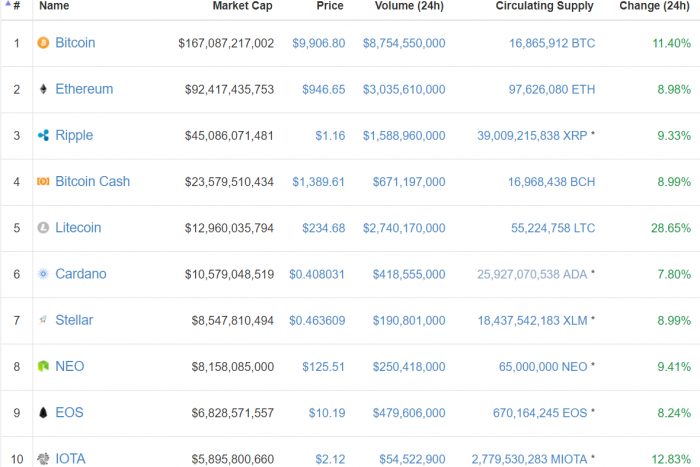Click the NEO logo icon
Viewport: 700px width, 467px height.
(x=43, y=366)
